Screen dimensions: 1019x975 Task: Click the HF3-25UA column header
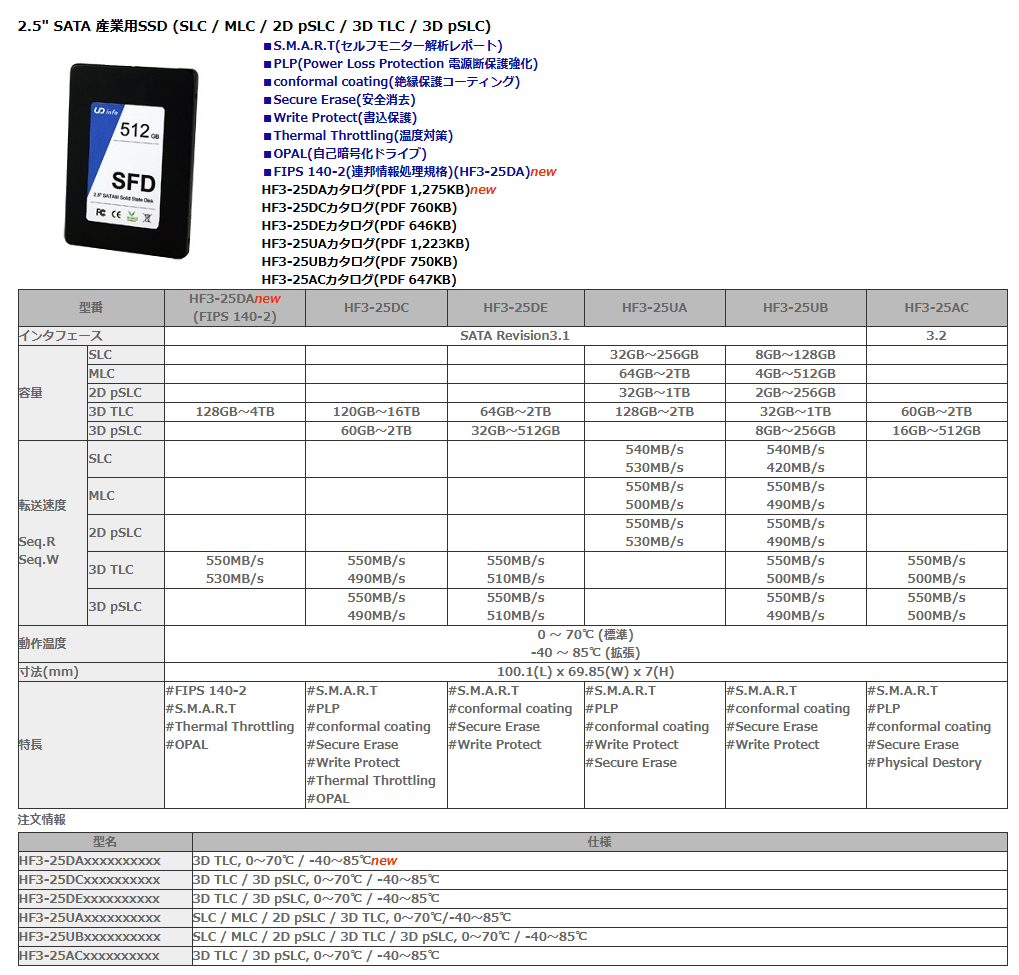pyautogui.click(x=654, y=307)
